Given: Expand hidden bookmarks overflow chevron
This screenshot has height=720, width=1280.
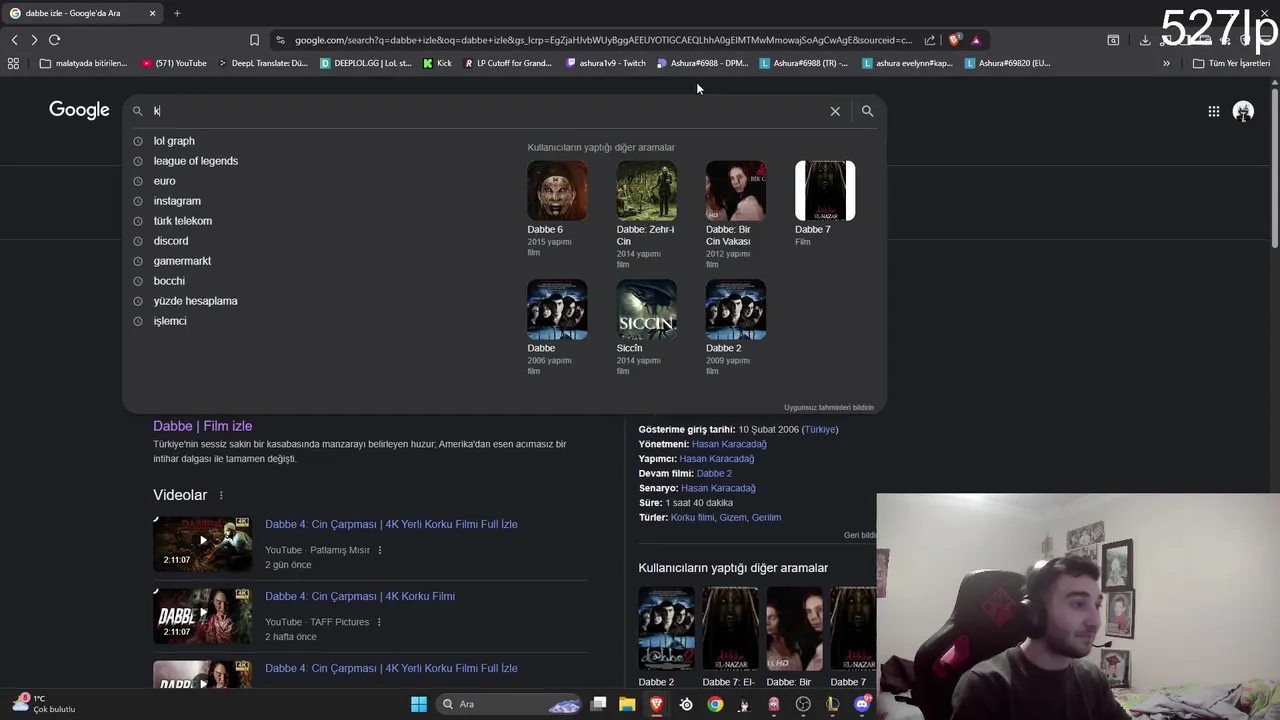Looking at the screenshot, I should [1166, 63].
